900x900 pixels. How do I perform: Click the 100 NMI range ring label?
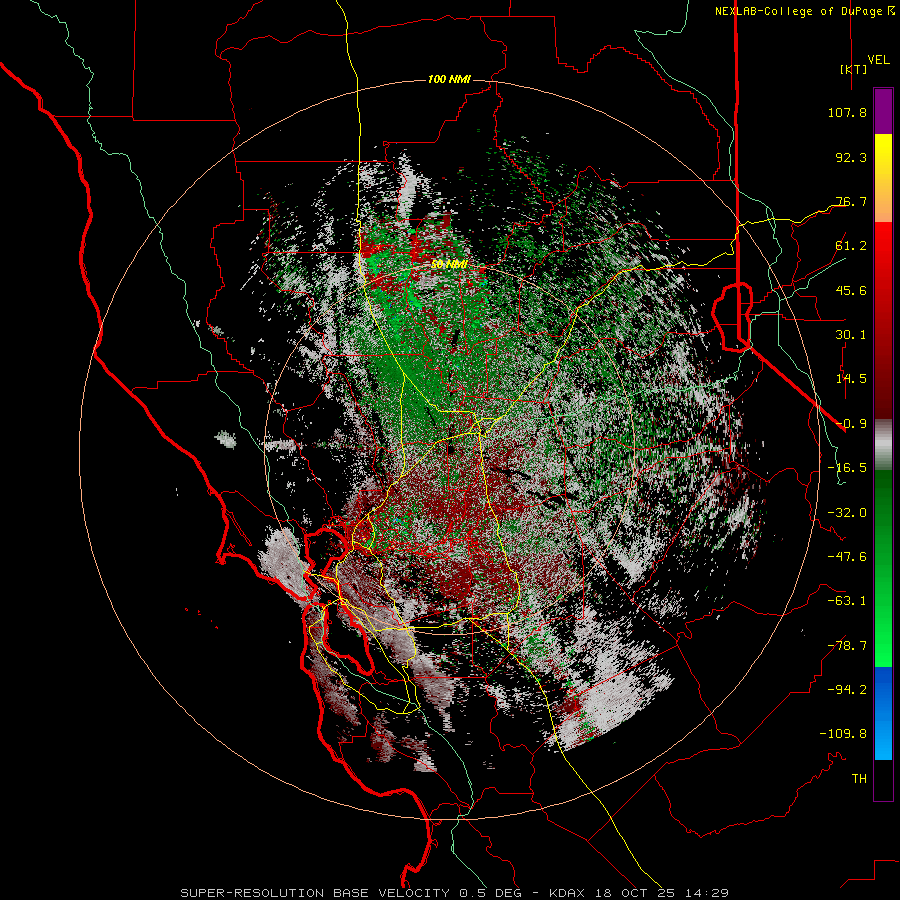[x=449, y=79]
